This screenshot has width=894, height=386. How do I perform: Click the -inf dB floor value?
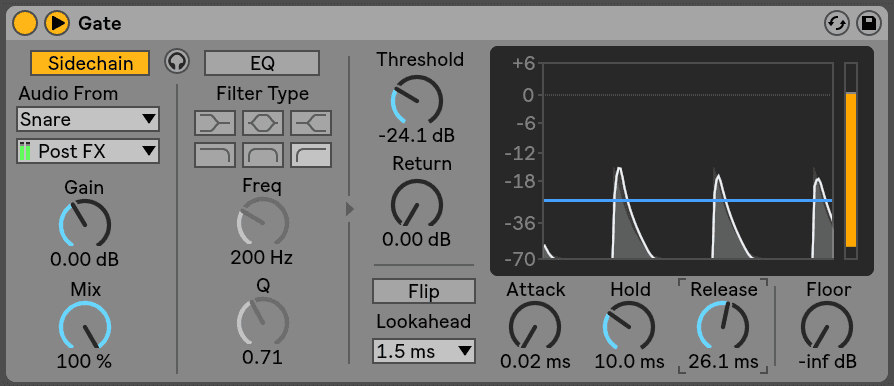tap(827, 361)
